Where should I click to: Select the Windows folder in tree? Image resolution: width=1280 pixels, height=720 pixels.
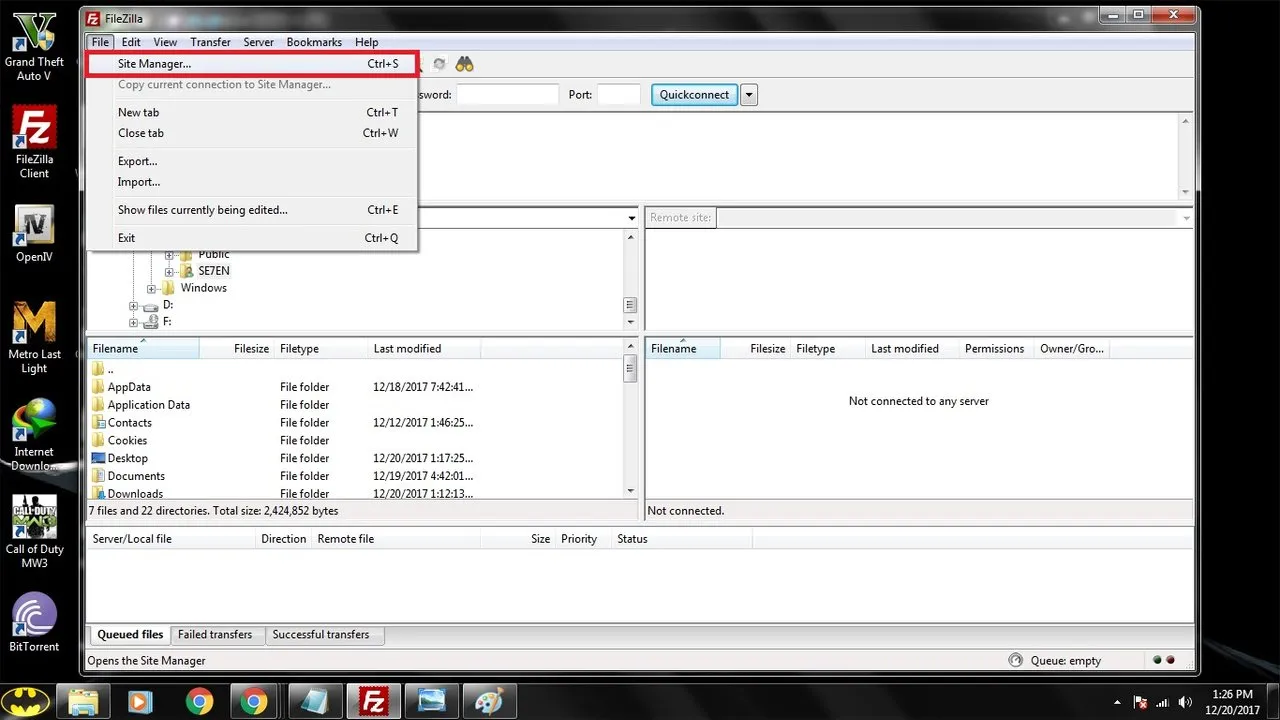point(203,288)
